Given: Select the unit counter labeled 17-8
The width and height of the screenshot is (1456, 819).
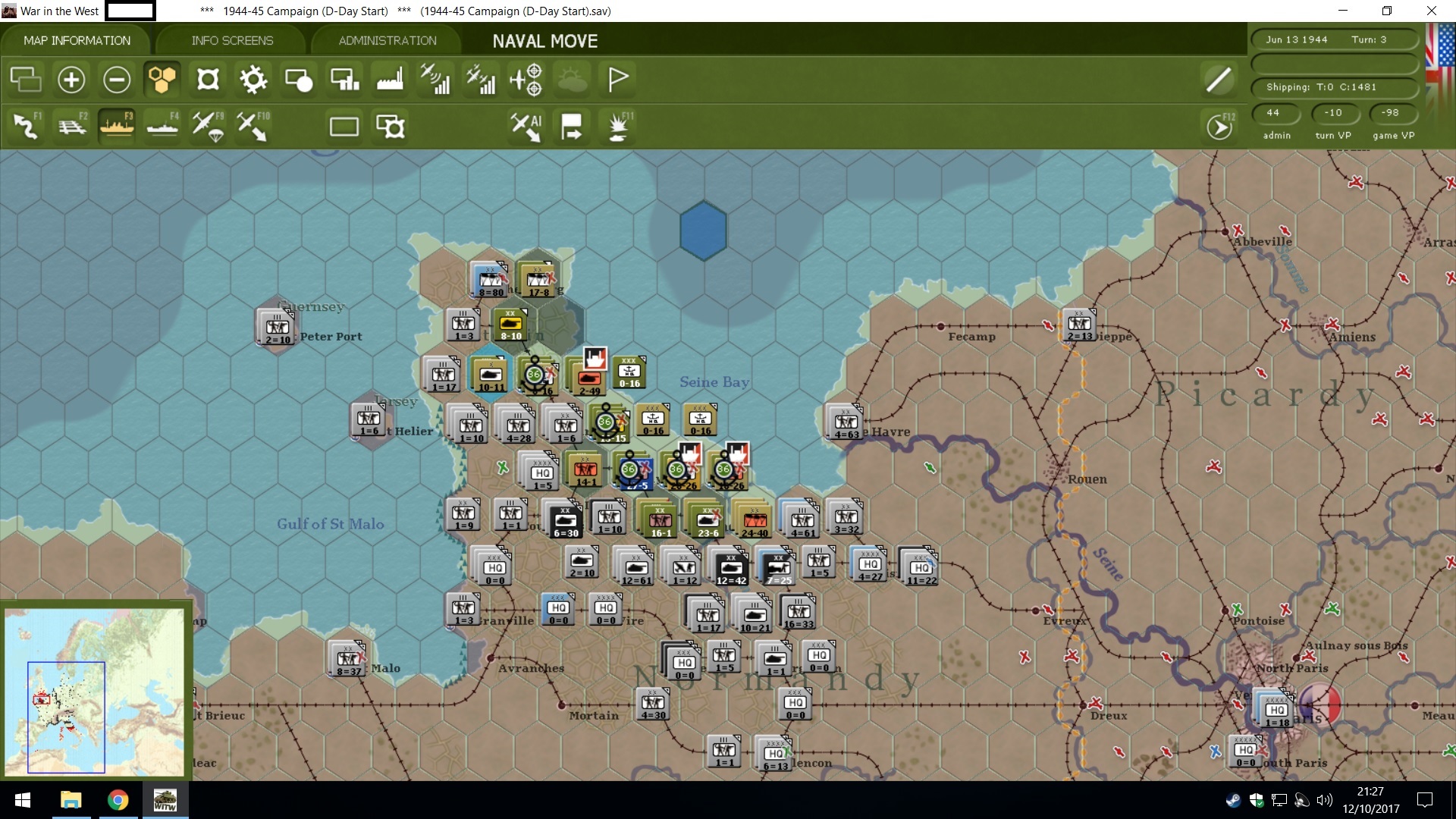Looking at the screenshot, I should click(538, 279).
